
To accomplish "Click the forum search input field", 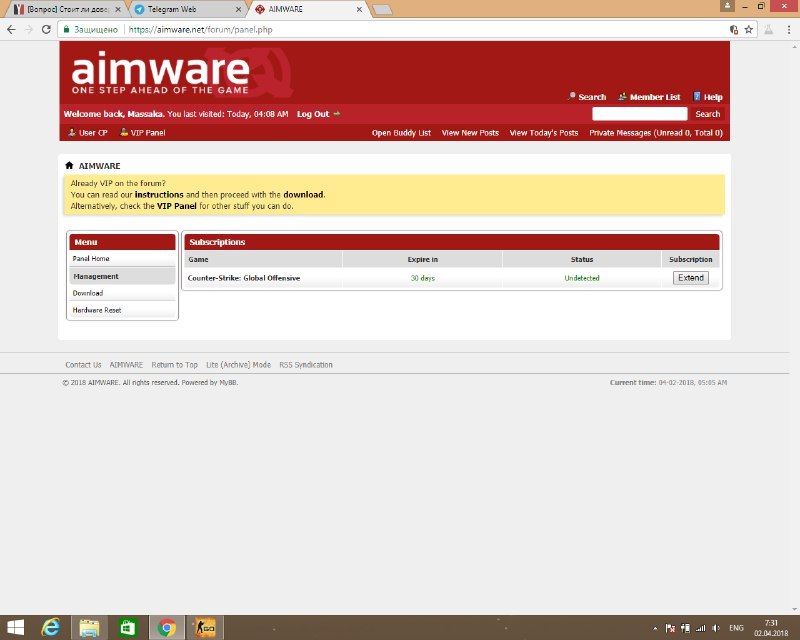I will [x=639, y=113].
